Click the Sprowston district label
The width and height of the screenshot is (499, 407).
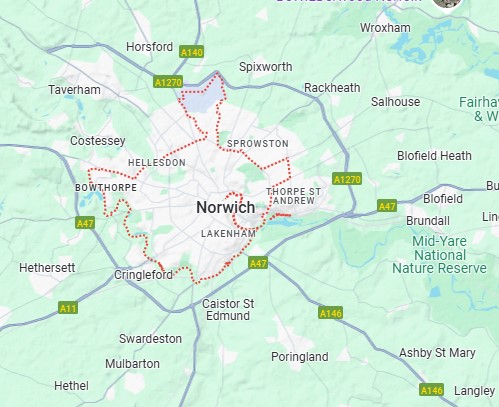pos(258,144)
